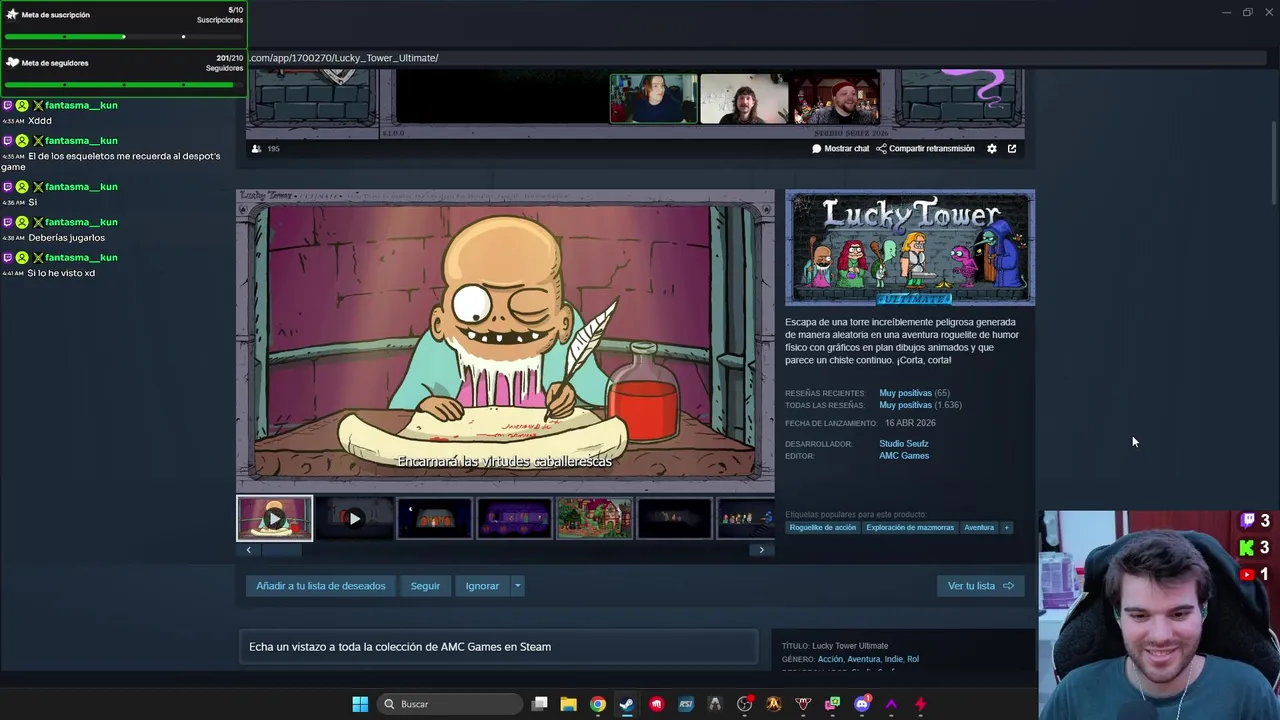Open the purple arrow app in taskbar
This screenshot has height=720, width=1280.
point(891,704)
